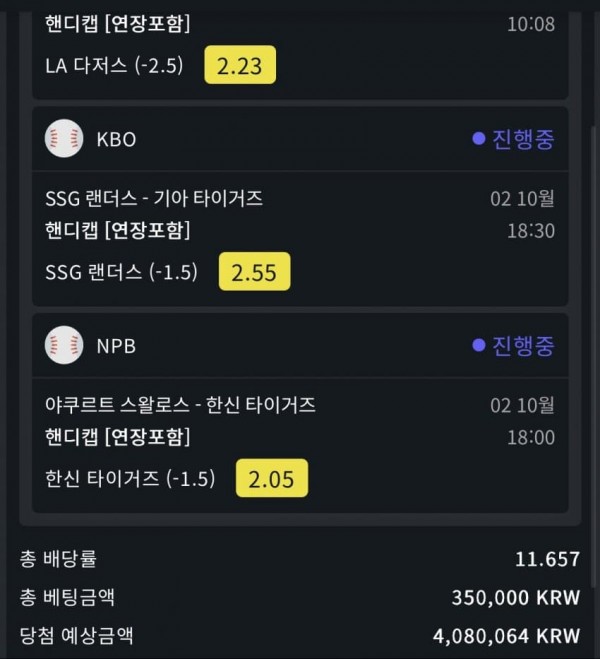Select the 2.23 odds for LA 다저스

(x=240, y=65)
